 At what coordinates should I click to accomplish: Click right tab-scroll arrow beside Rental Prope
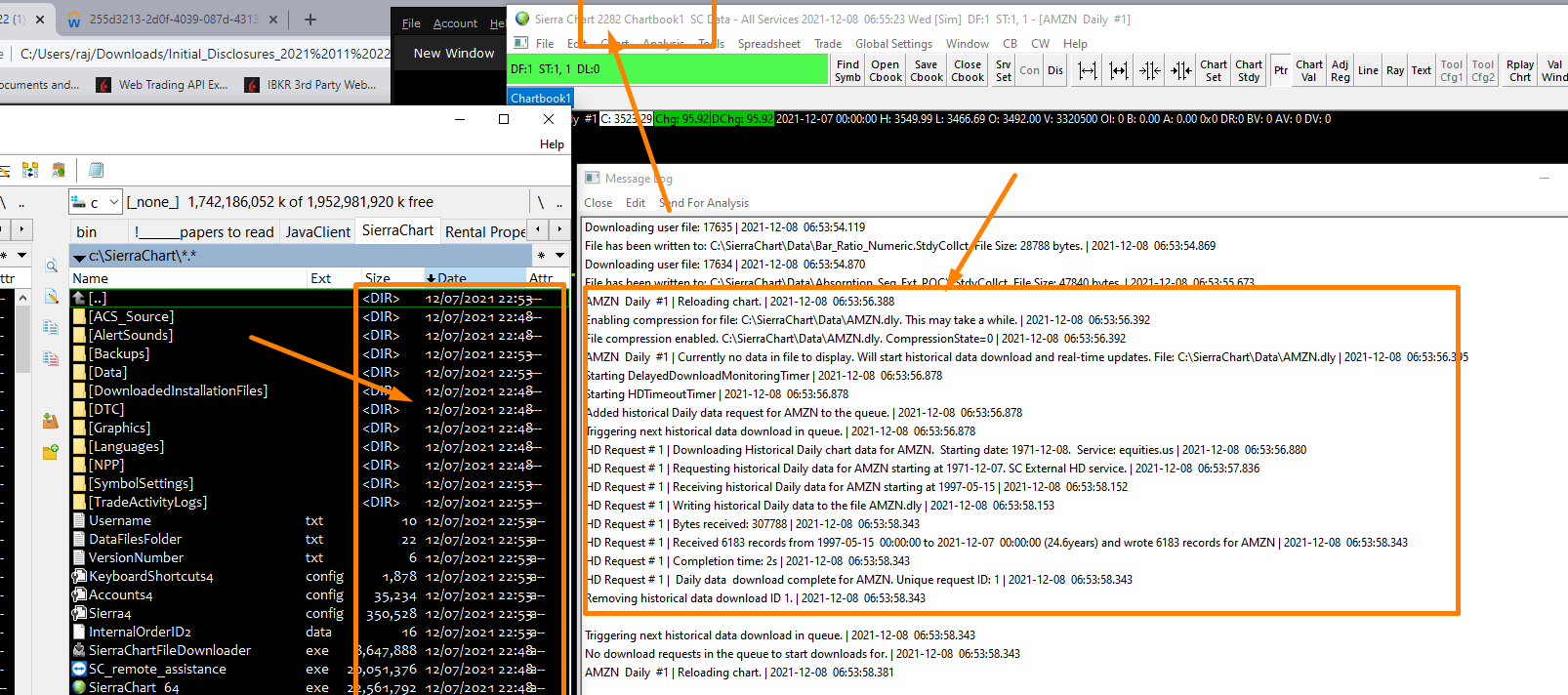coord(559,229)
